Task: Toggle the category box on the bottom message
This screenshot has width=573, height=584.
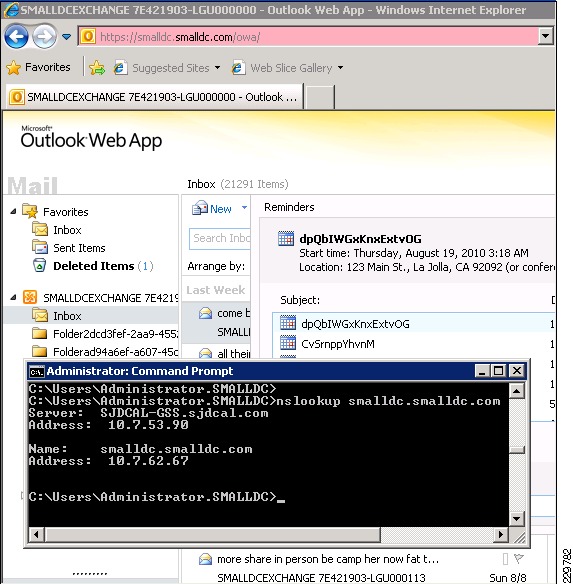Action: 505,559
